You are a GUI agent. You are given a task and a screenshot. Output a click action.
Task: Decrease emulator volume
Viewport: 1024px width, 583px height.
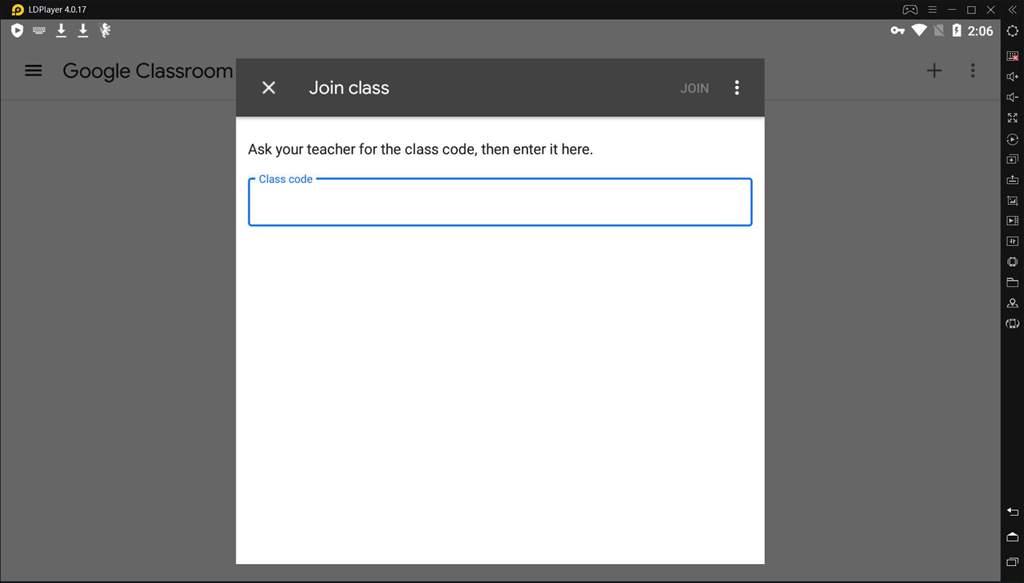click(x=1012, y=97)
